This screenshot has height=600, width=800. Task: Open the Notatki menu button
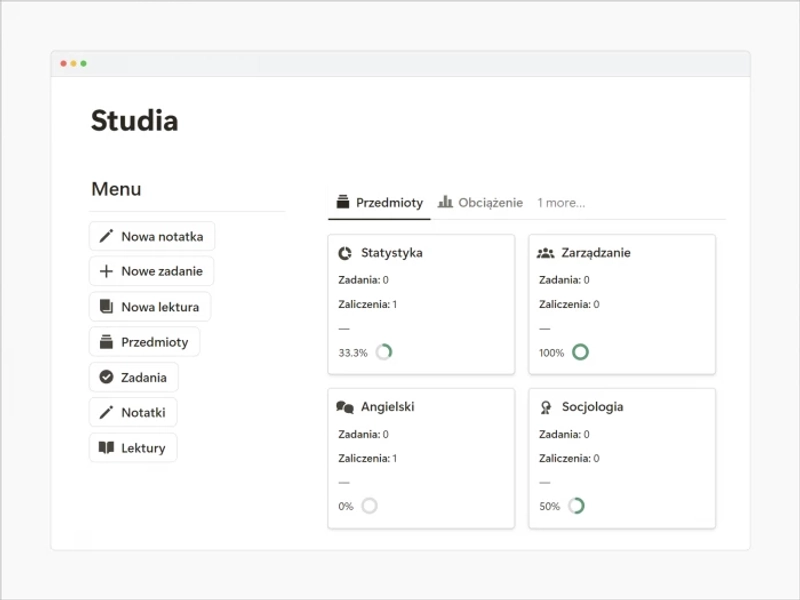click(x=133, y=412)
